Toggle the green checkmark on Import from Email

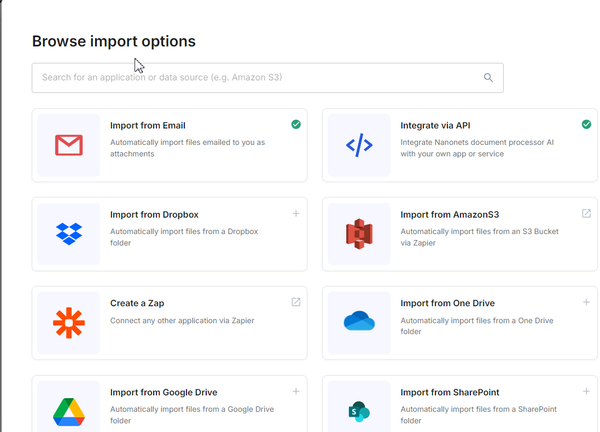tap(296, 125)
